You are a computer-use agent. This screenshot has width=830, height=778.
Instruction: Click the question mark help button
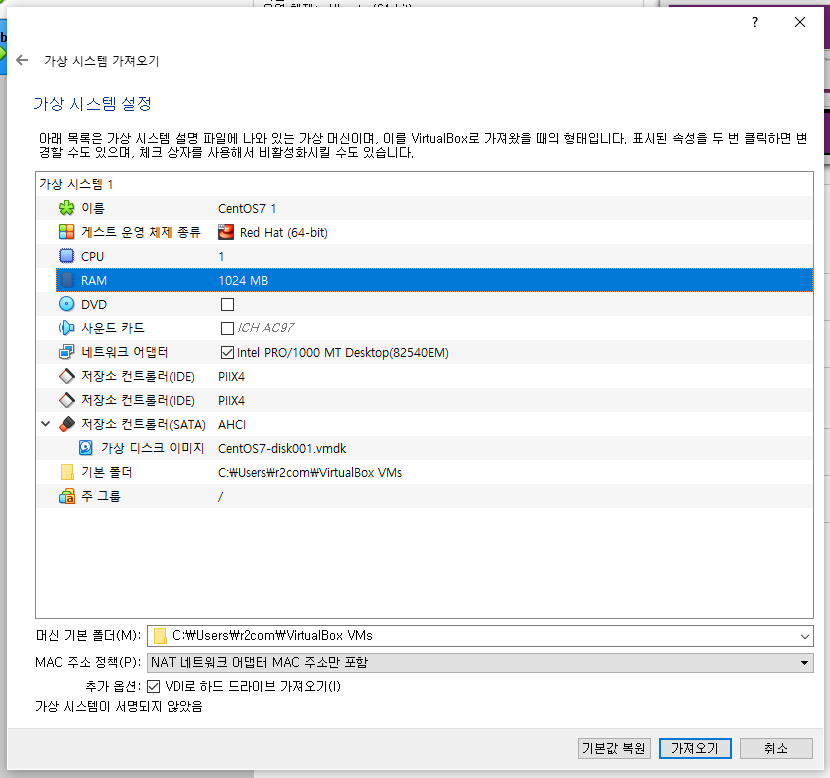point(755,22)
